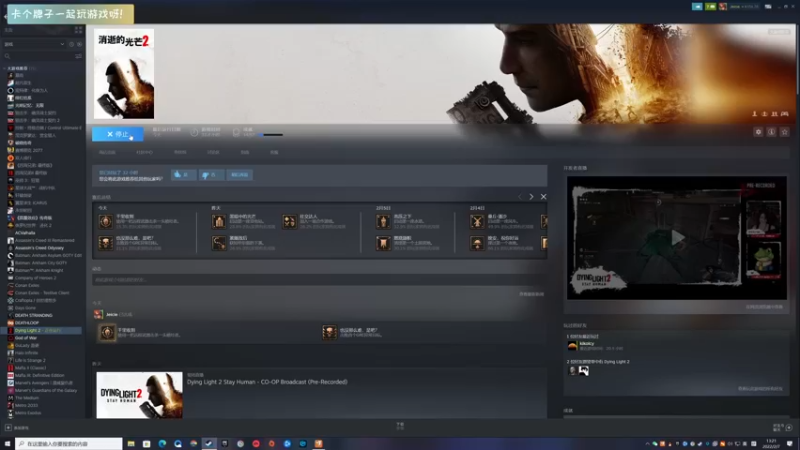The image size is (800, 450).
Task: Select Control Ultimate Edition in the library
Action: [x=46, y=128]
